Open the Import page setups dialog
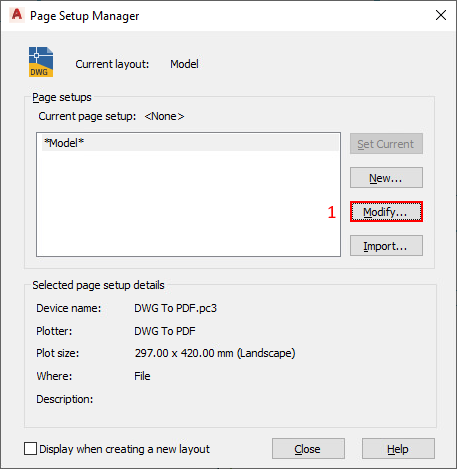 [386, 246]
